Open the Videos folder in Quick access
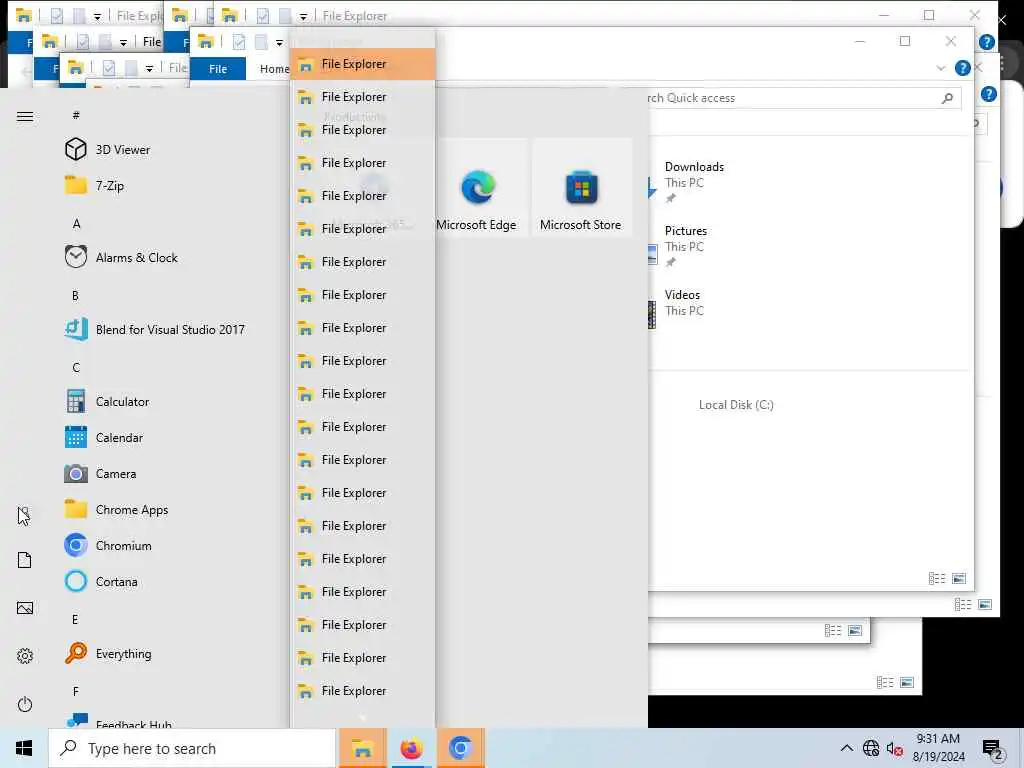Screen dimensions: 1024x768 coord(682,295)
